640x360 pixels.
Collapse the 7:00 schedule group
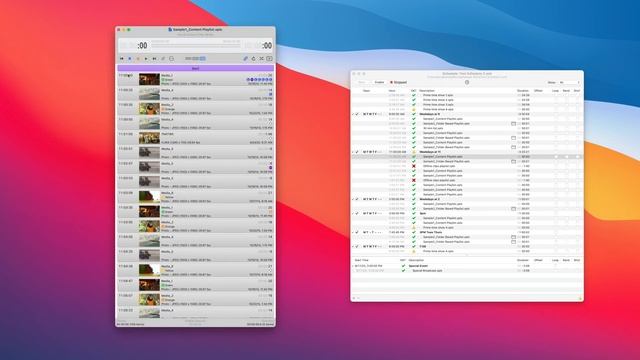pos(353,247)
